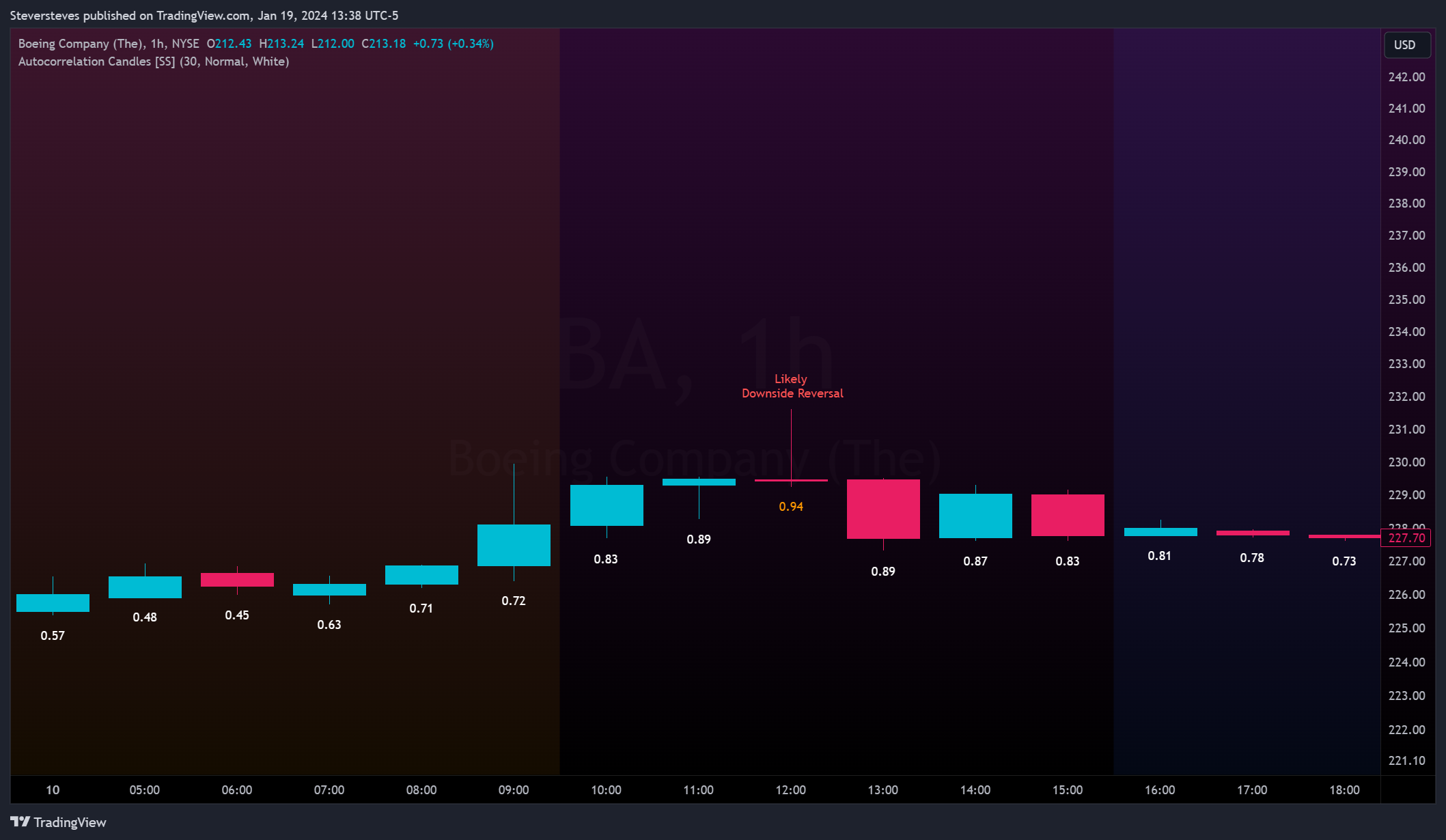
Task: Click the Steversteves published header text
Action: pyautogui.click(x=204, y=15)
